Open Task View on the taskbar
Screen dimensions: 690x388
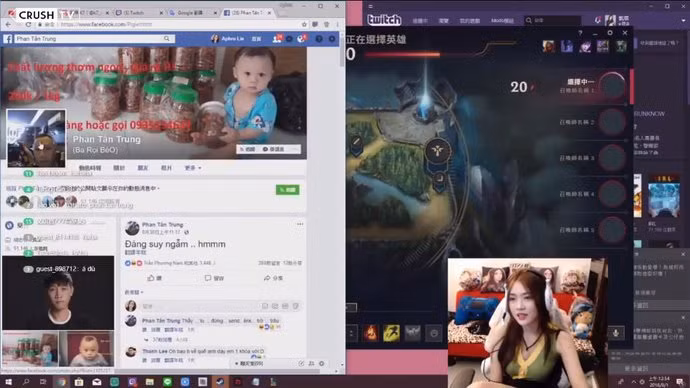[x=43, y=382]
